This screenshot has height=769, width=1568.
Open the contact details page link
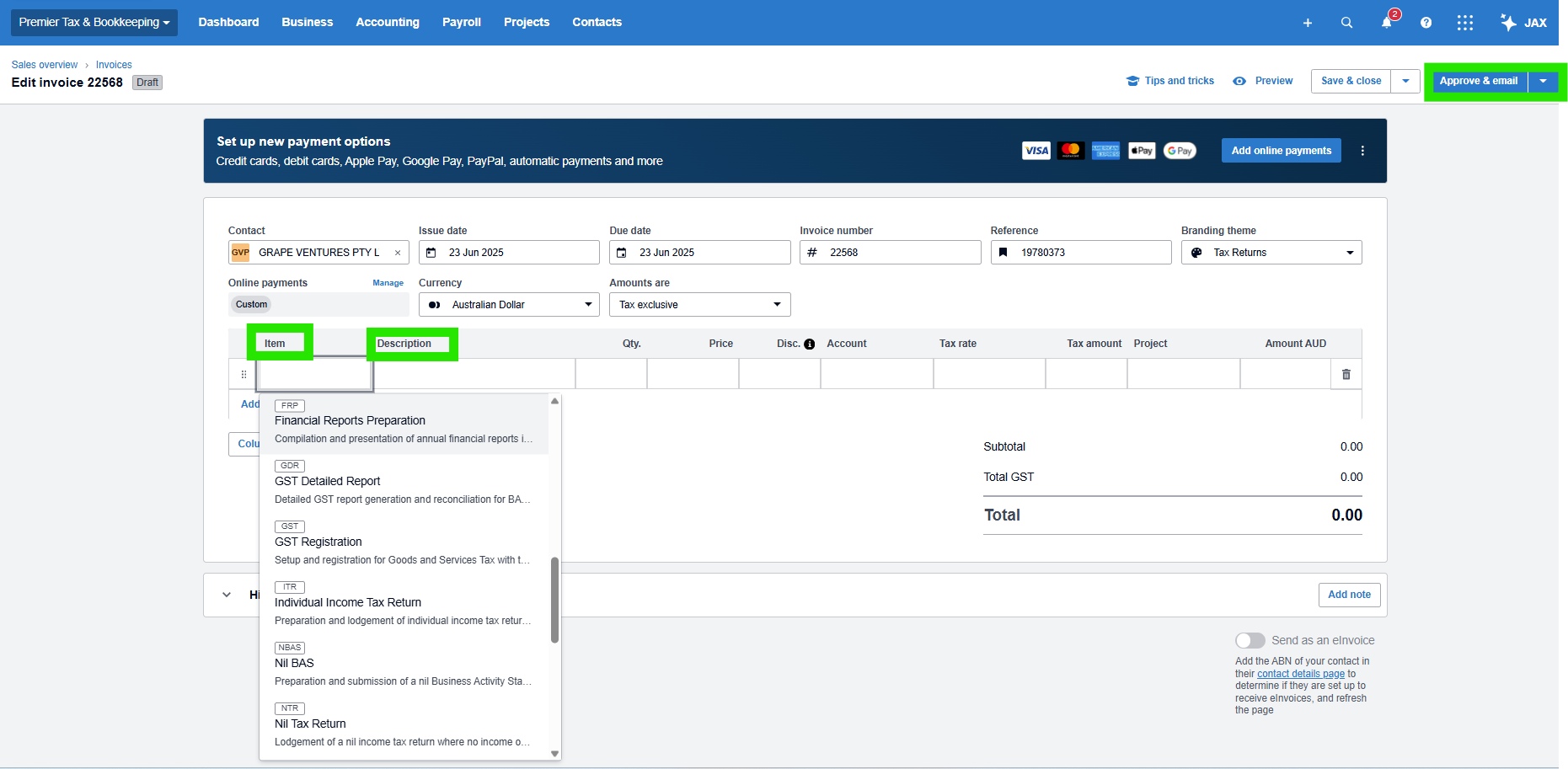1300,674
